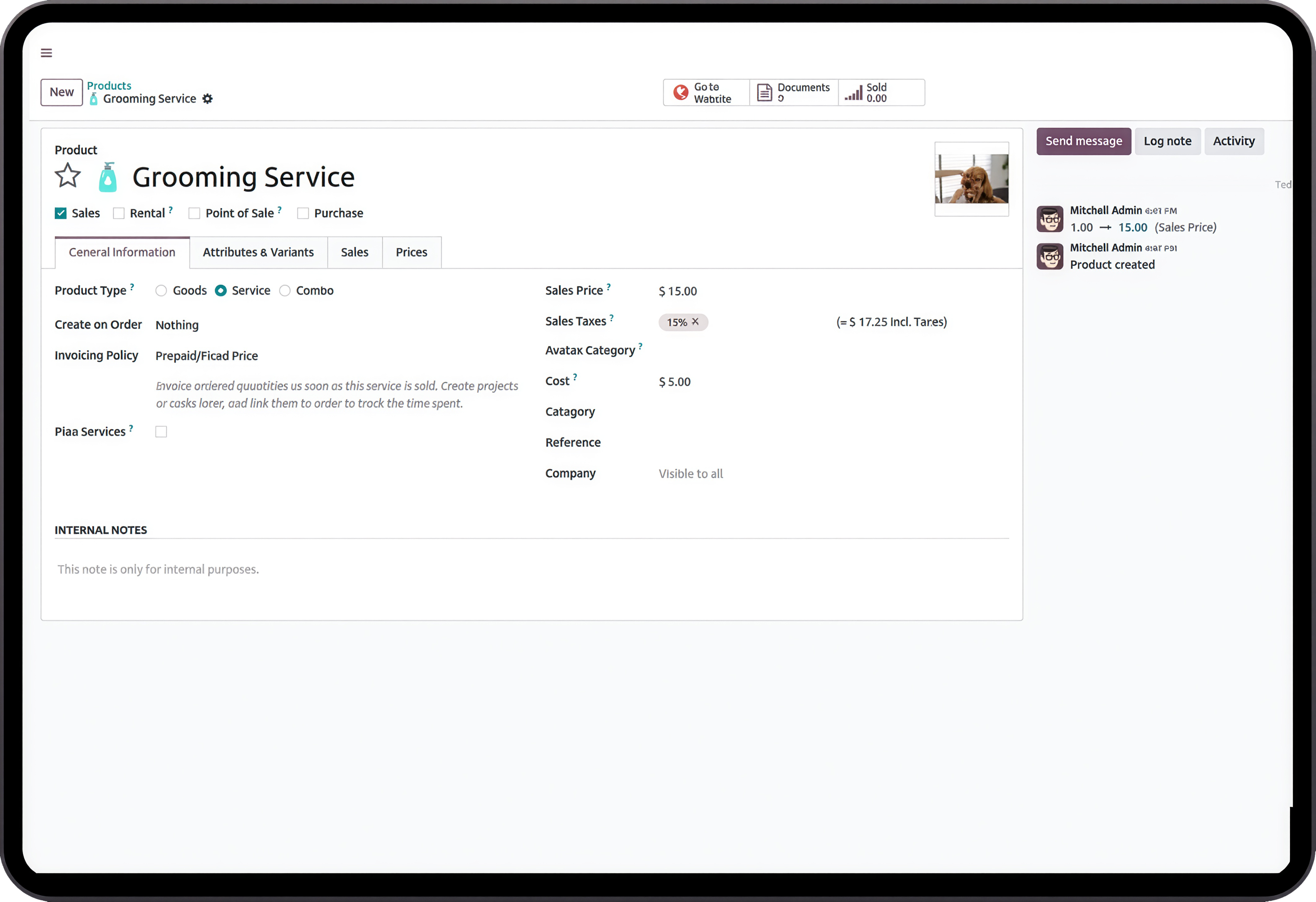This screenshot has height=902, width=1316.
Task: Click Log note button
Action: click(x=1168, y=141)
